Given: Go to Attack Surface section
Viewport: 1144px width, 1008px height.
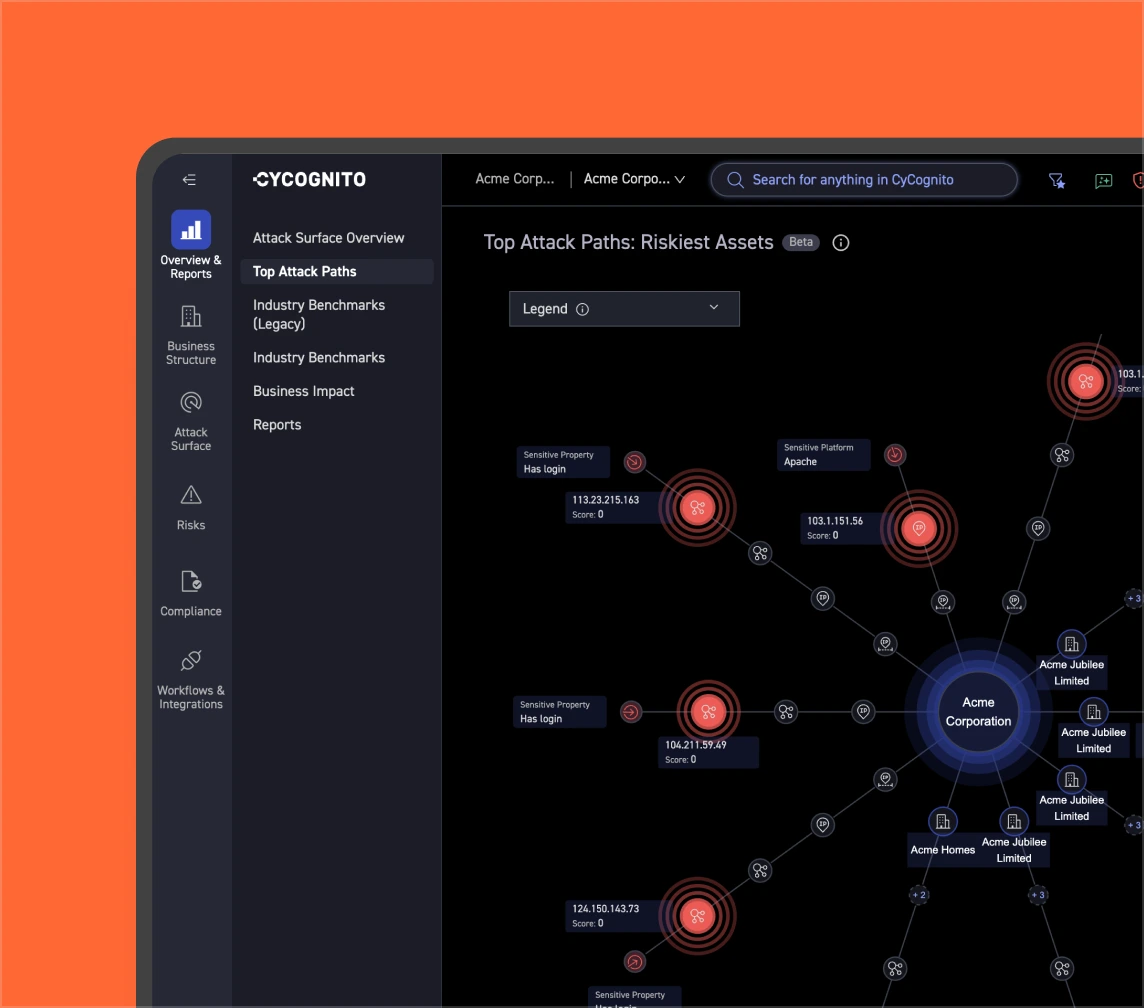Looking at the screenshot, I should tap(191, 420).
